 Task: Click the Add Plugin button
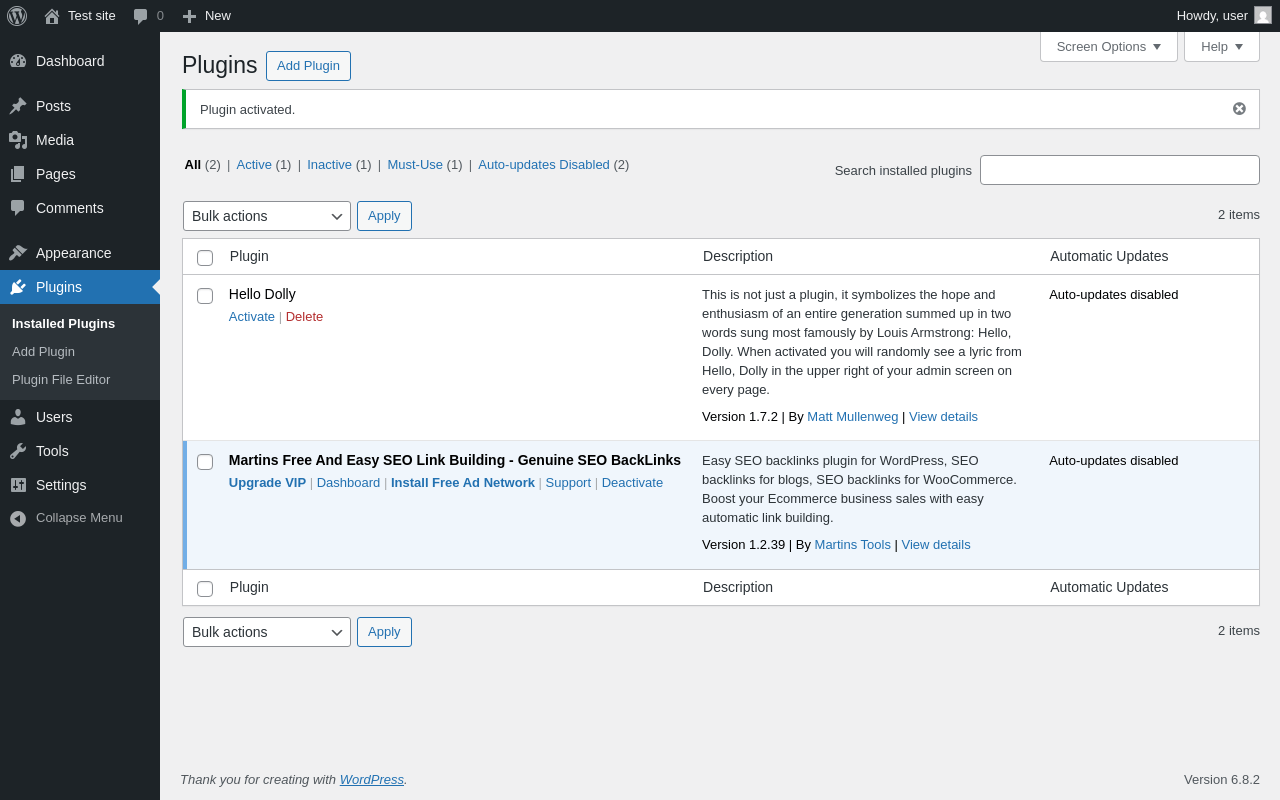pos(308,66)
